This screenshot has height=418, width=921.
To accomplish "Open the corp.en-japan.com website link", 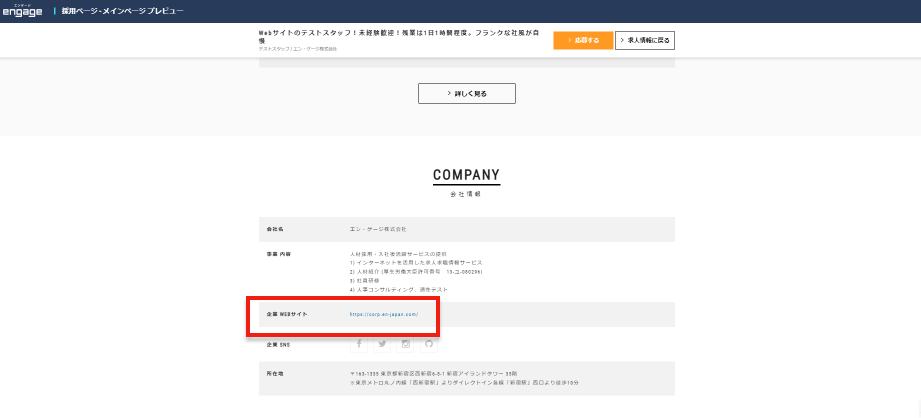I will (384, 315).
